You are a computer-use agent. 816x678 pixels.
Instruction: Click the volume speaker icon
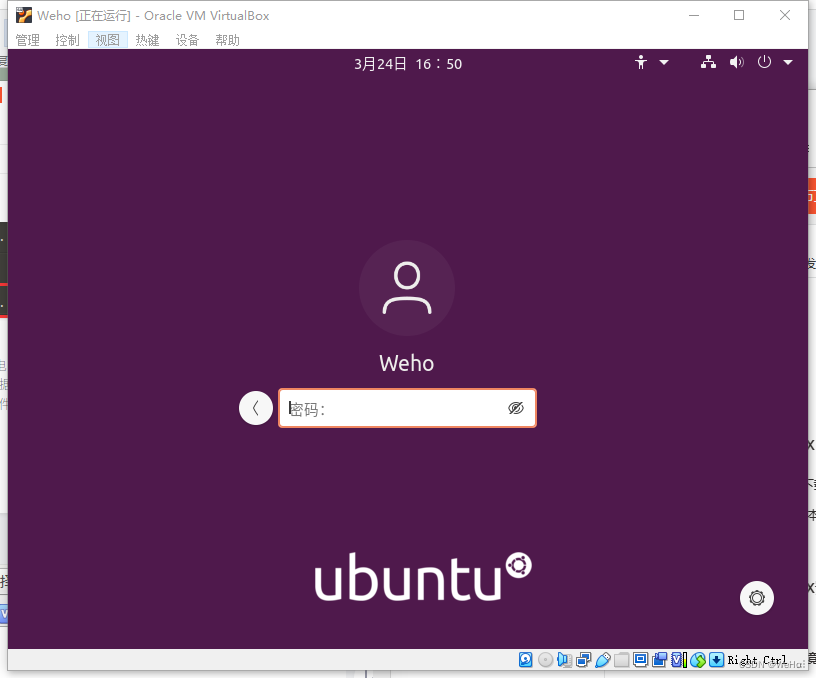coord(736,62)
